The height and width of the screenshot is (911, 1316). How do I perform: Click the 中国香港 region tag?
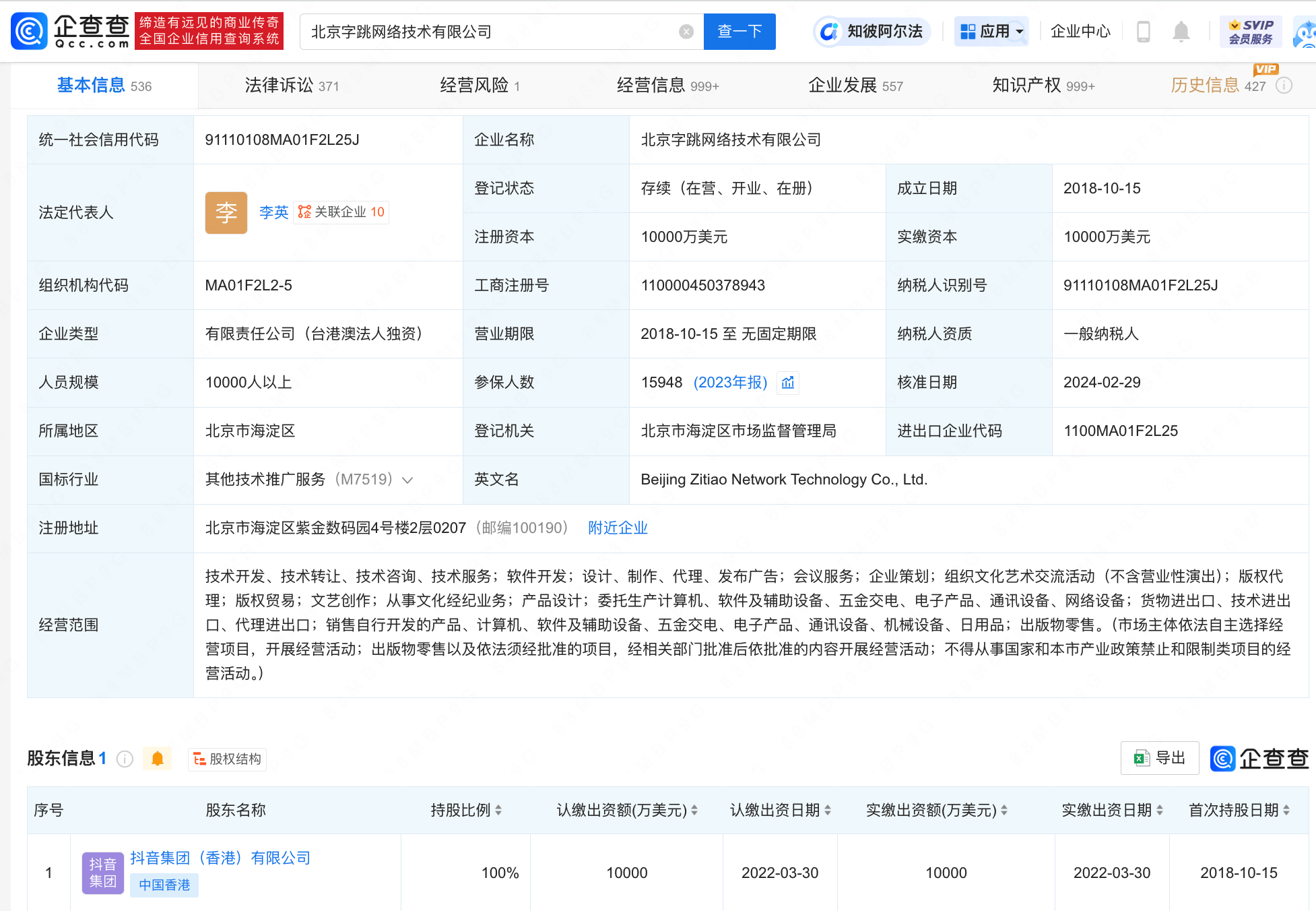[164, 885]
